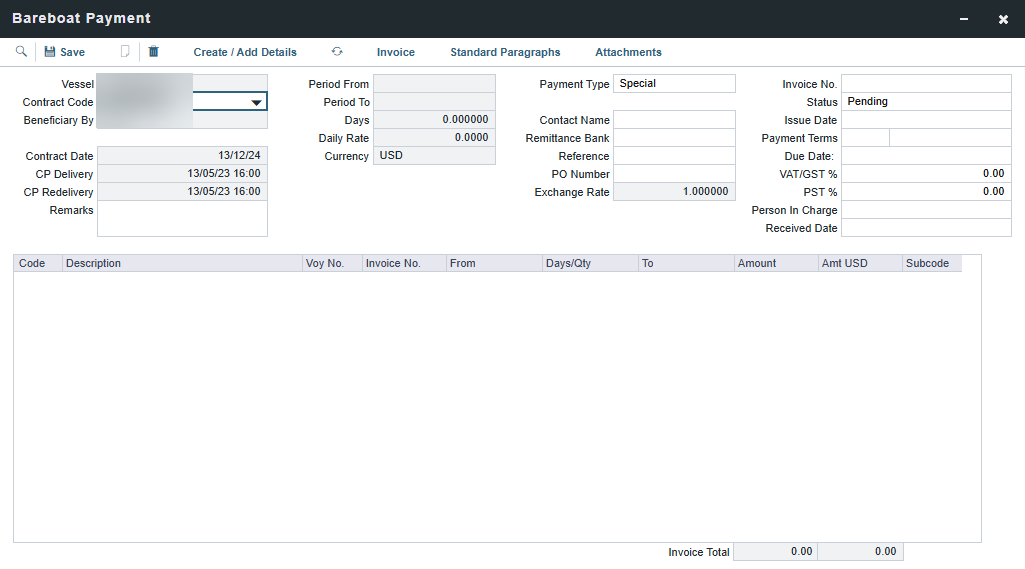The height and width of the screenshot is (569, 1025).
Task: Open Create / Add Details
Action: click(x=245, y=52)
